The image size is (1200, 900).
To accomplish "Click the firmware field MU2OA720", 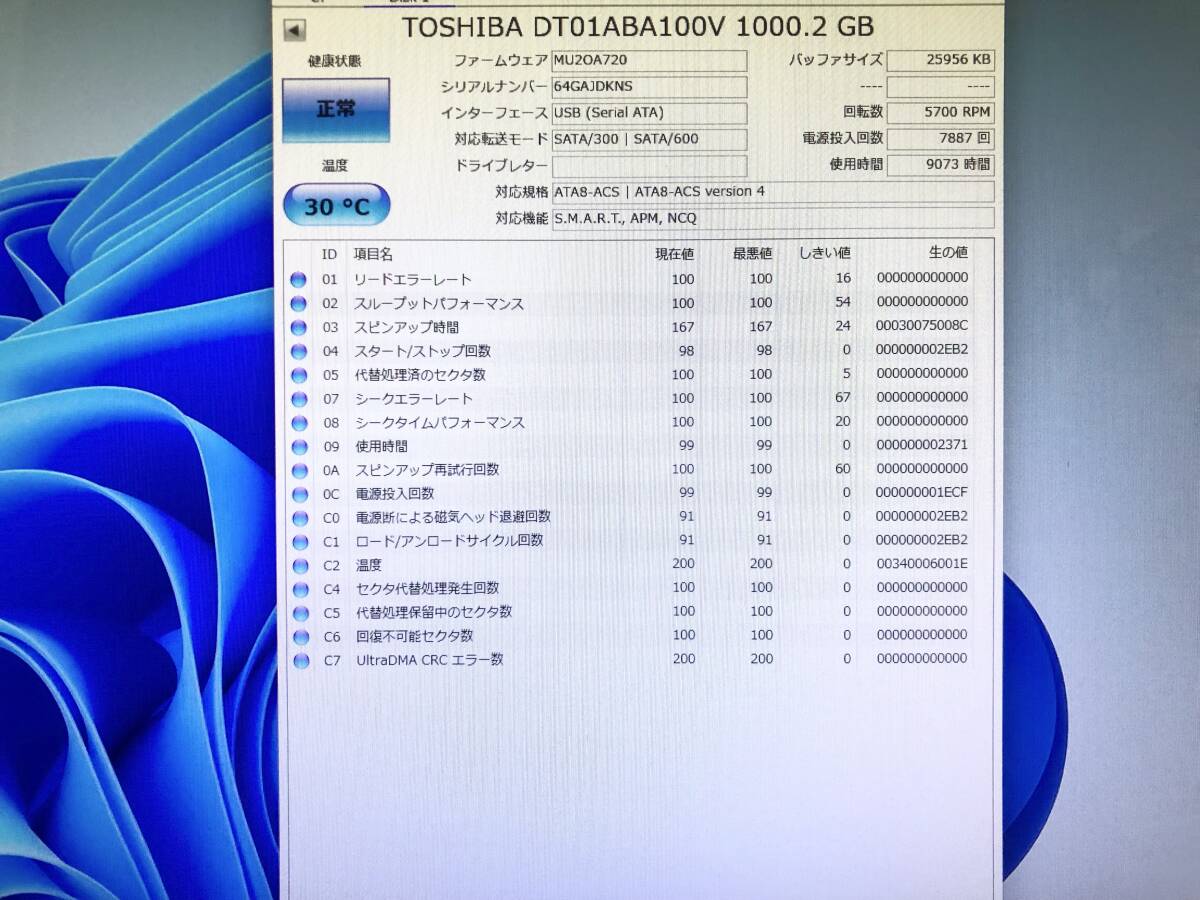I will pos(649,61).
